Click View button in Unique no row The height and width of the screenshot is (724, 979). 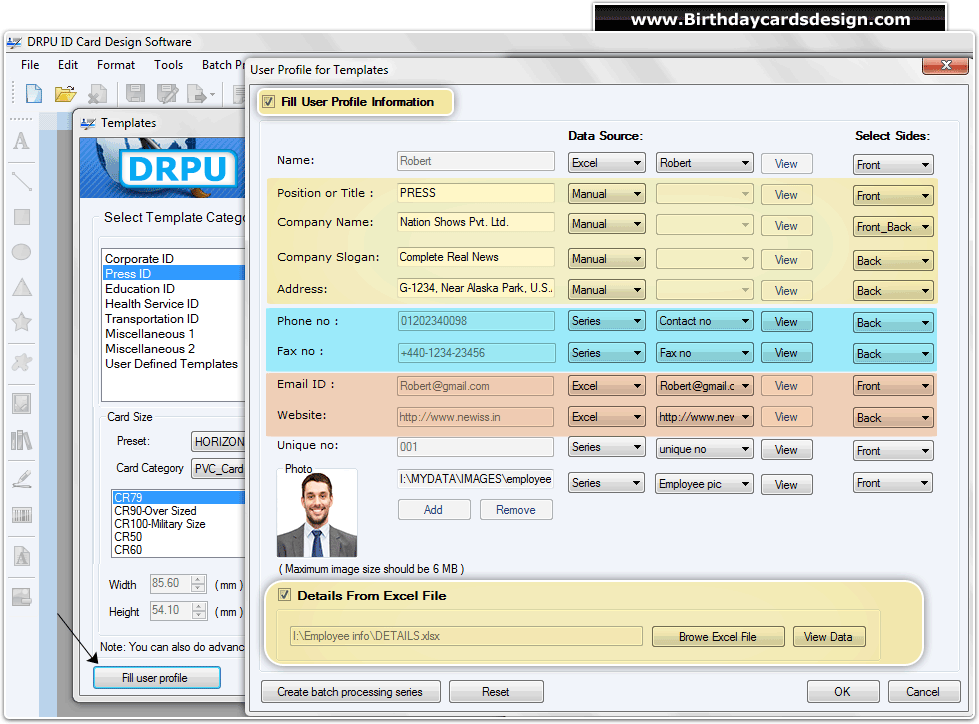[x=787, y=449]
